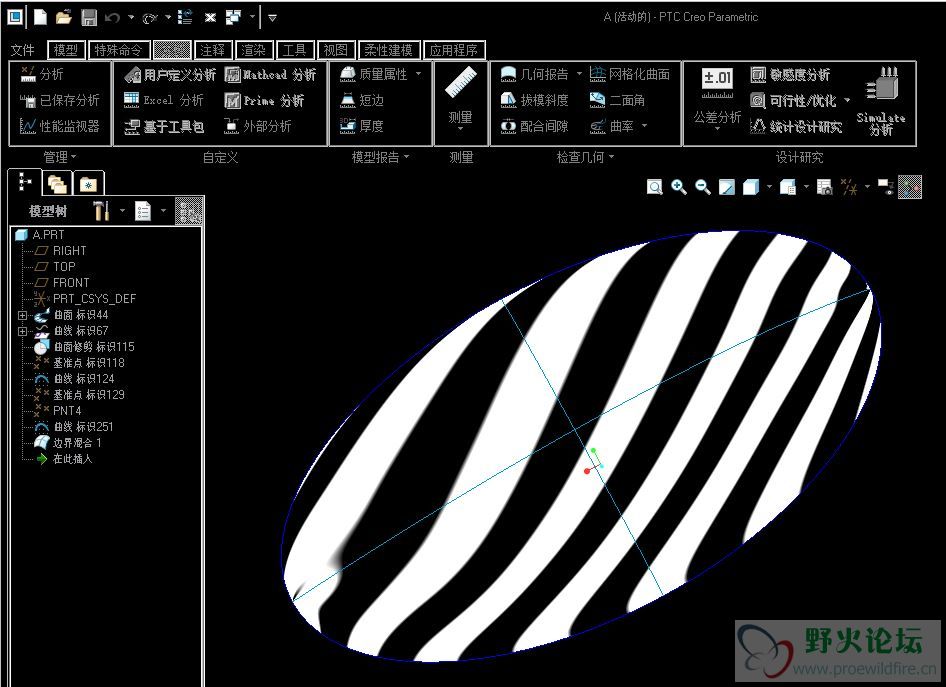The height and width of the screenshot is (687, 946).
Task: Open an existing file via folder icon
Action: [64, 17]
